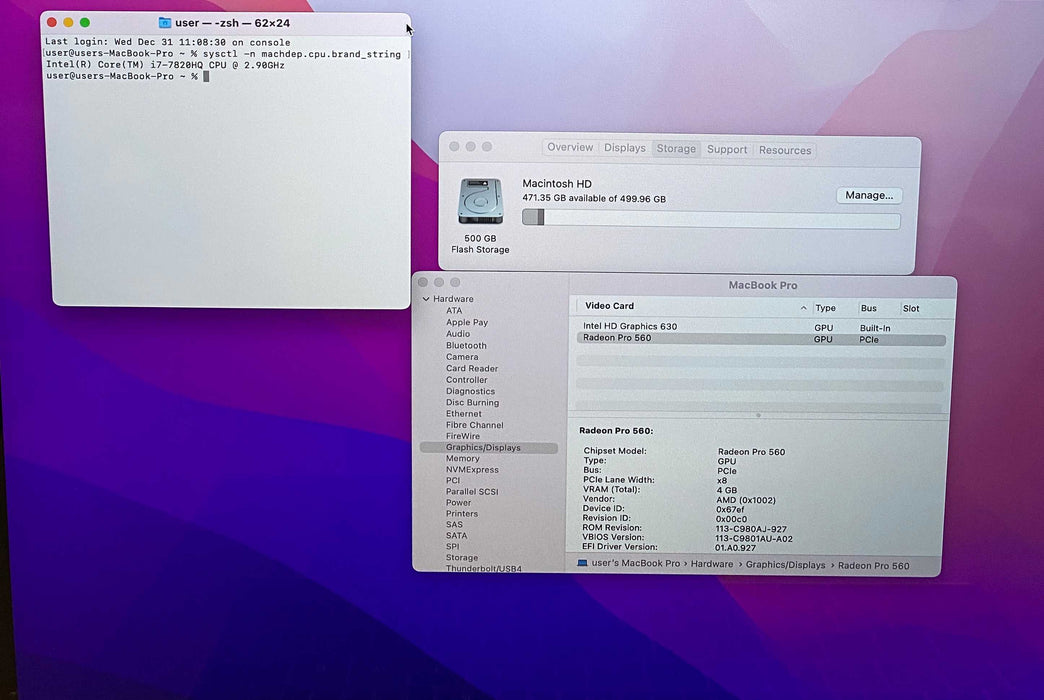Select PCI in sidebar

[x=453, y=480]
